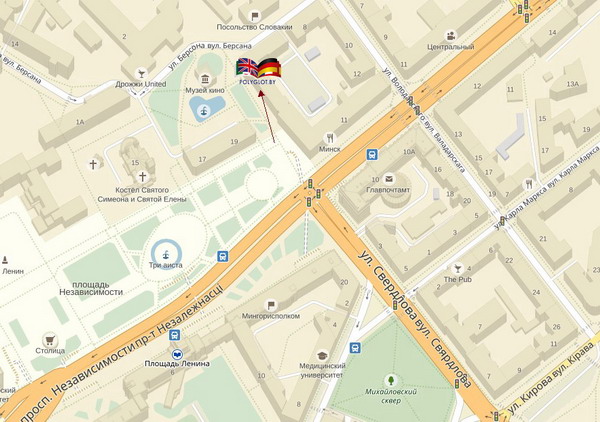Image resolution: width=600 pixels, height=422 pixels.
Task: Click the Главпочтамт envelope icon
Action: click(x=389, y=179)
